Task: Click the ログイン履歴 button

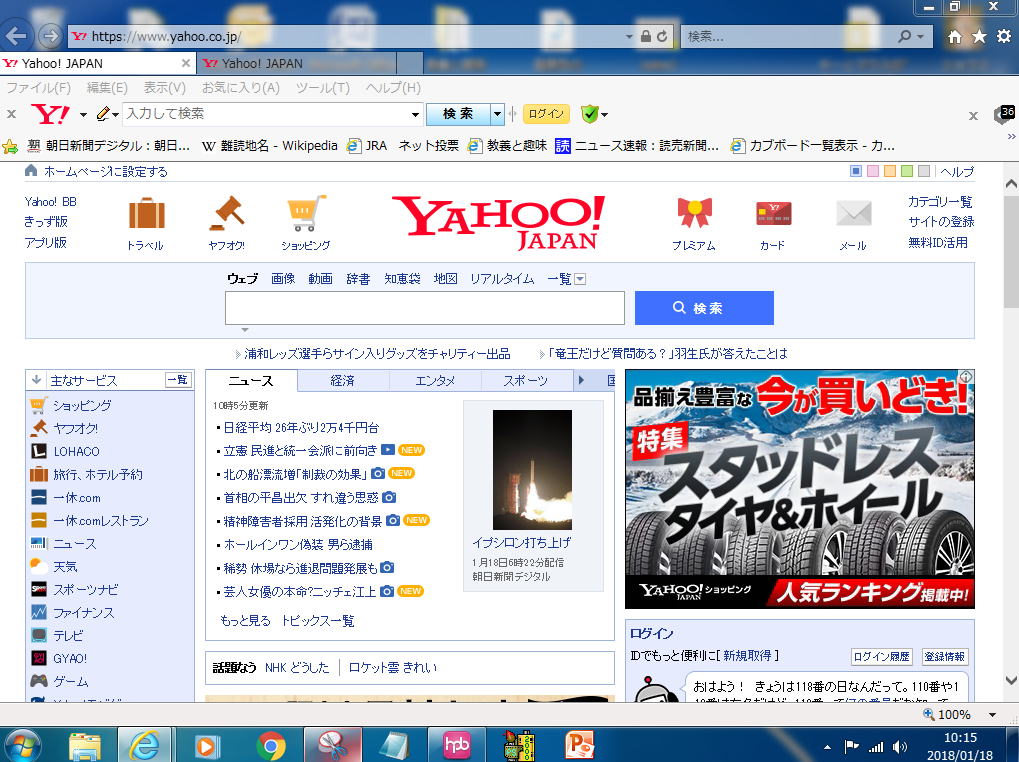Action: click(881, 657)
